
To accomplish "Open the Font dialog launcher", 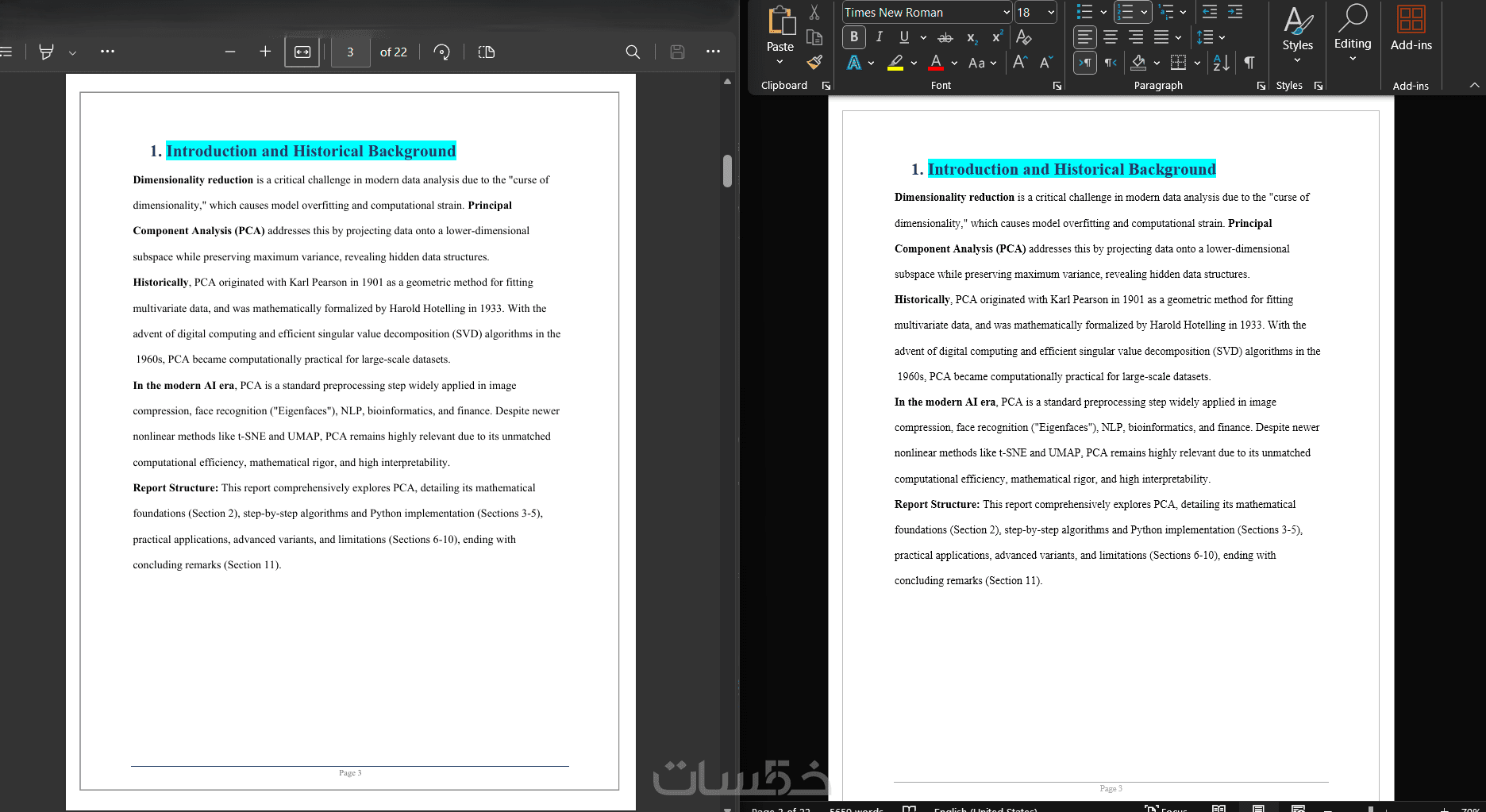I will [1057, 86].
